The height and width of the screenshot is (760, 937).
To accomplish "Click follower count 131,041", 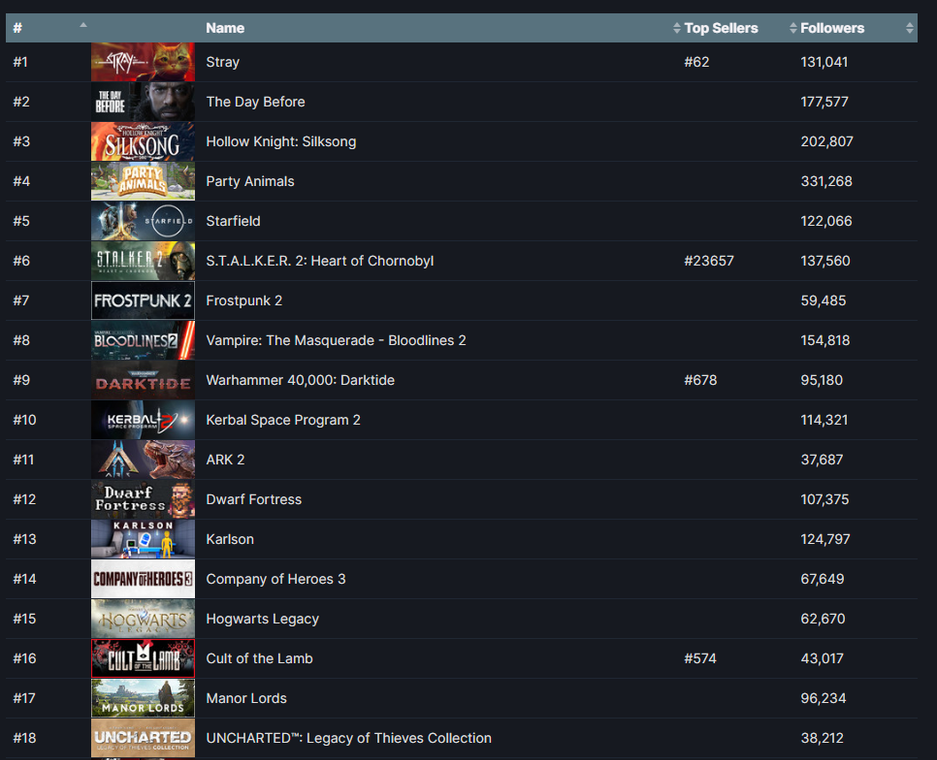I will 824,62.
